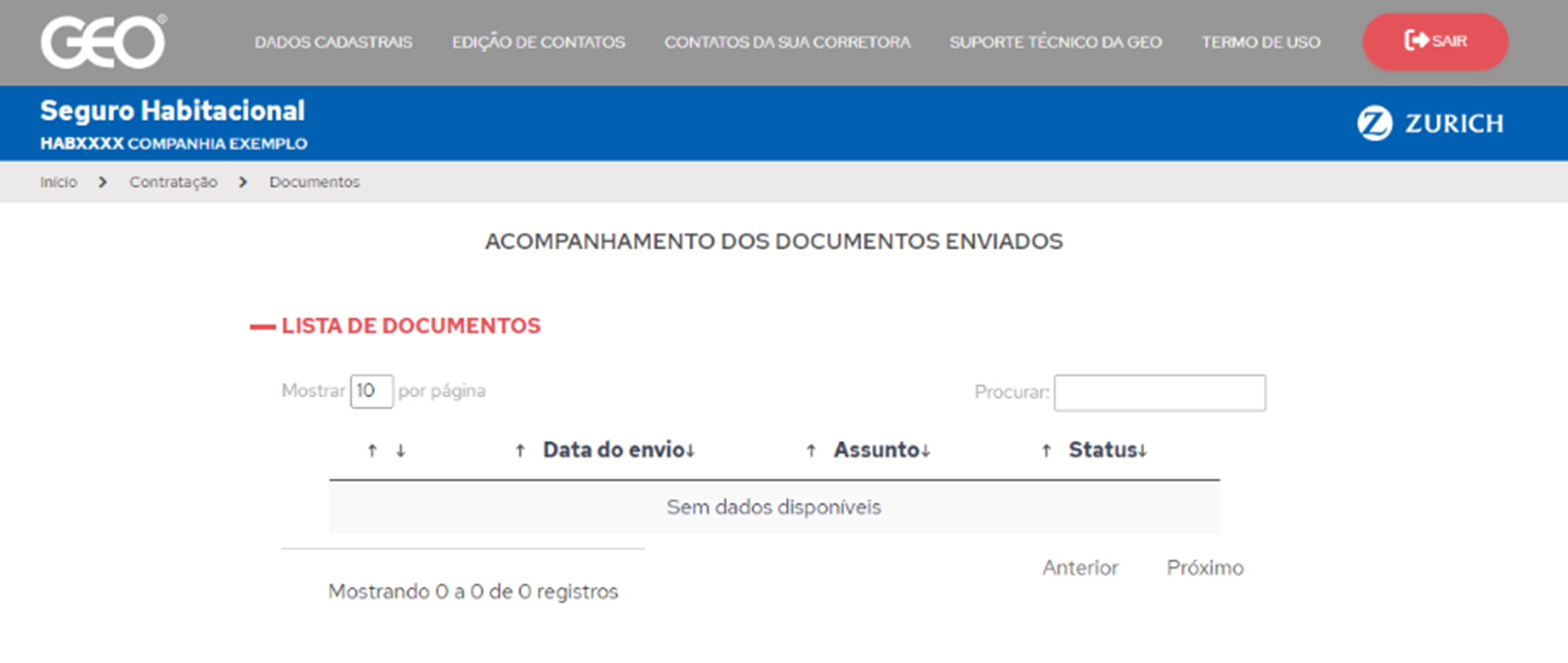This screenshot has height=663, width=1568.
Task: Click the GEO logo
Action: (104, 42)
